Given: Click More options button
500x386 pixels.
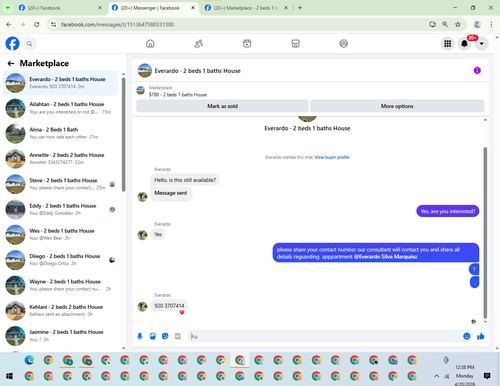Looking at the screenshot, I should [x=397, y=106].
